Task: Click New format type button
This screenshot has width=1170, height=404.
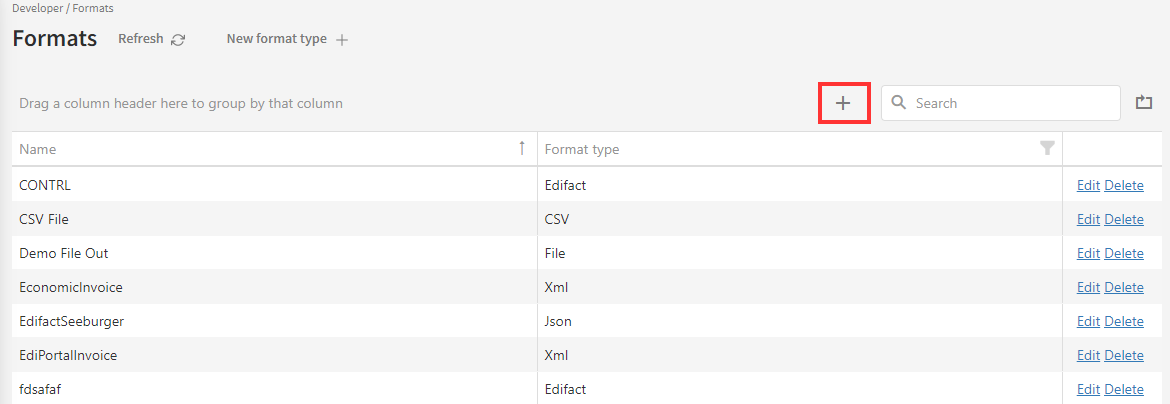Action: pyautogui.click(x=276, y=39)
